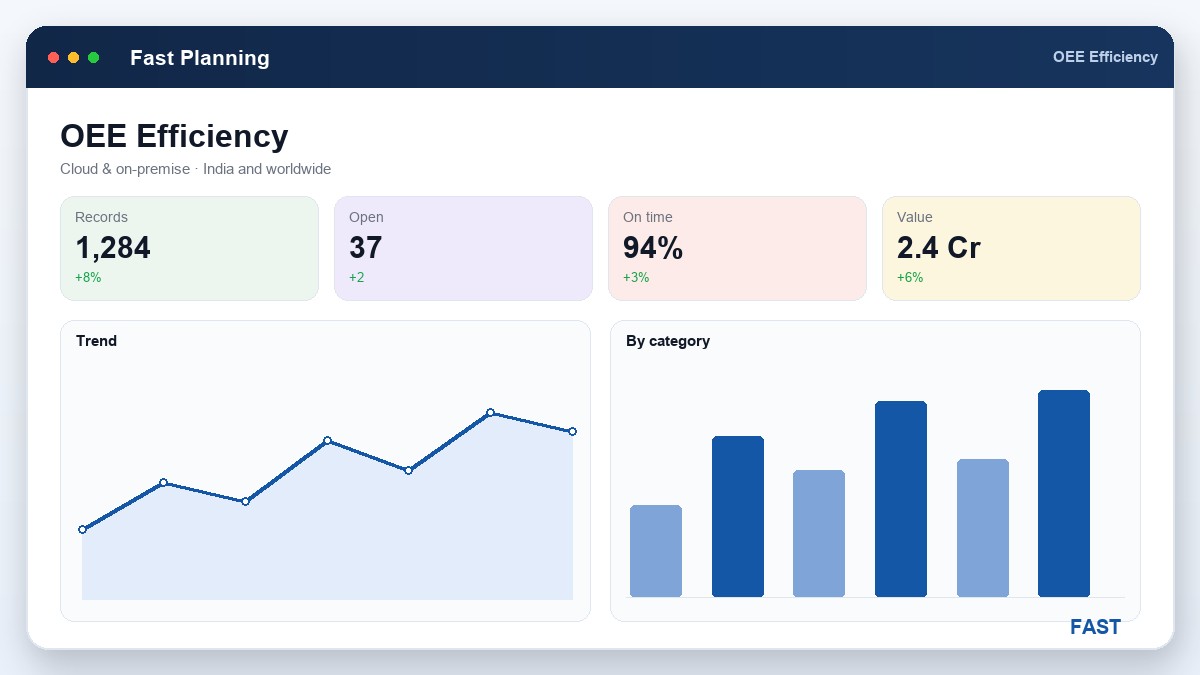Click the By category panel heading
The height and width of the screenshot is (675, 1200).
pos(668,341)
